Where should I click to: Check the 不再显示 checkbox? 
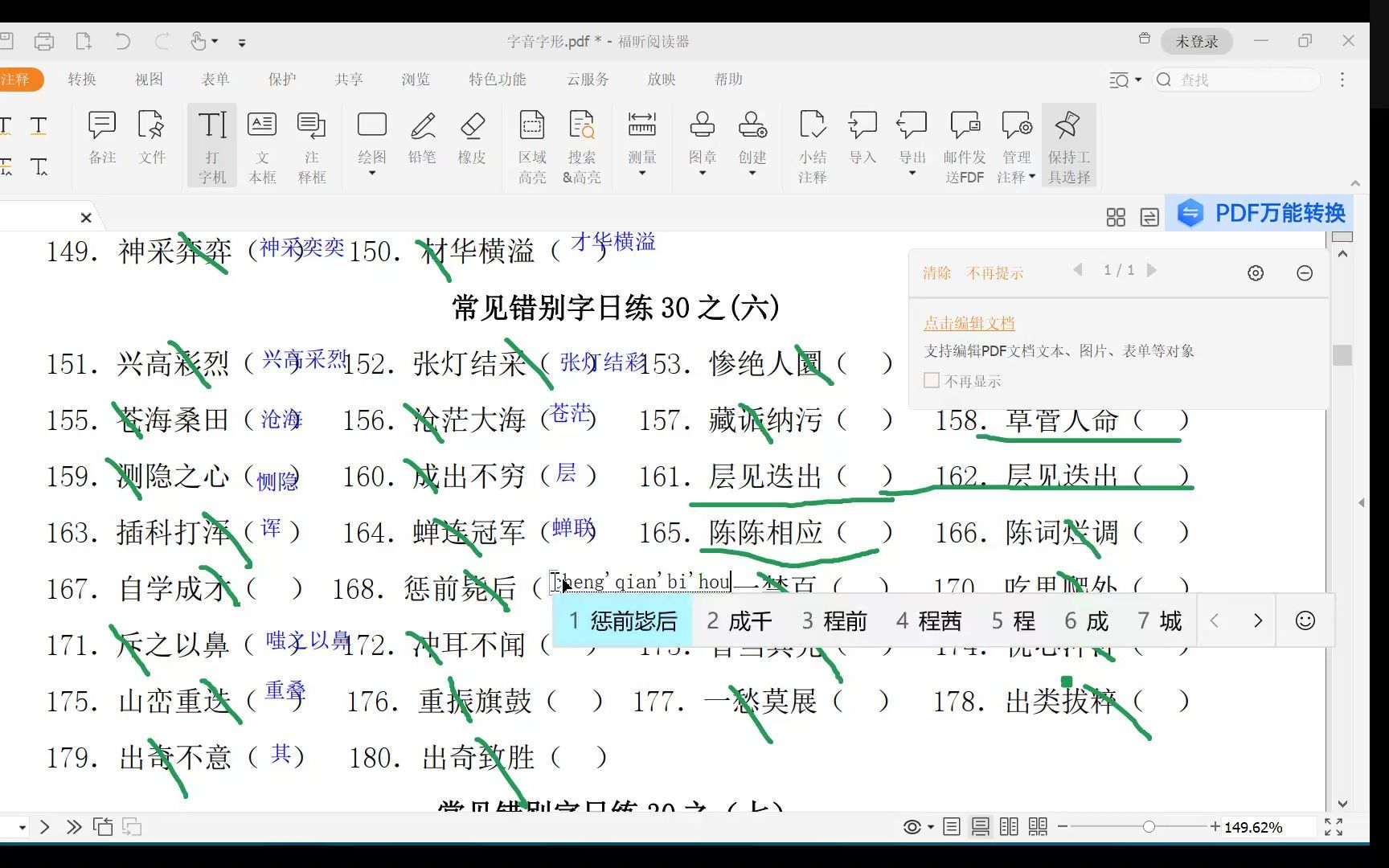tap(932, 380)
